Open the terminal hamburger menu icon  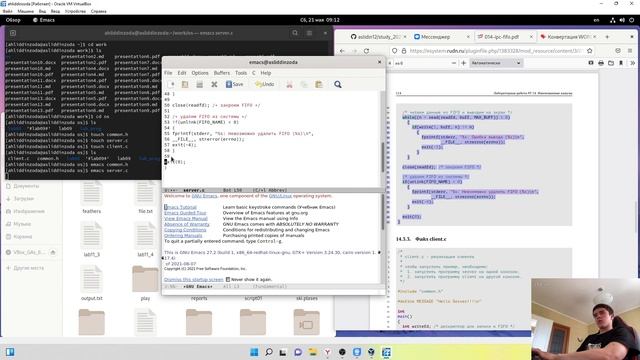309,33
